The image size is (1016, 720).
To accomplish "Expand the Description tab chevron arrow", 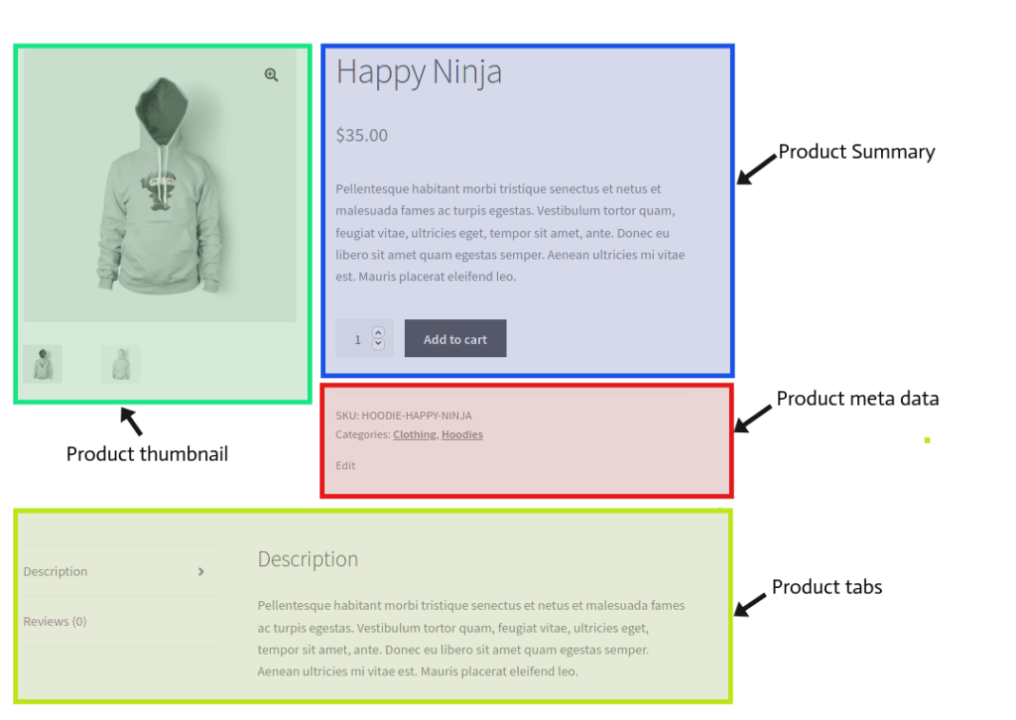I will point(201,572).
